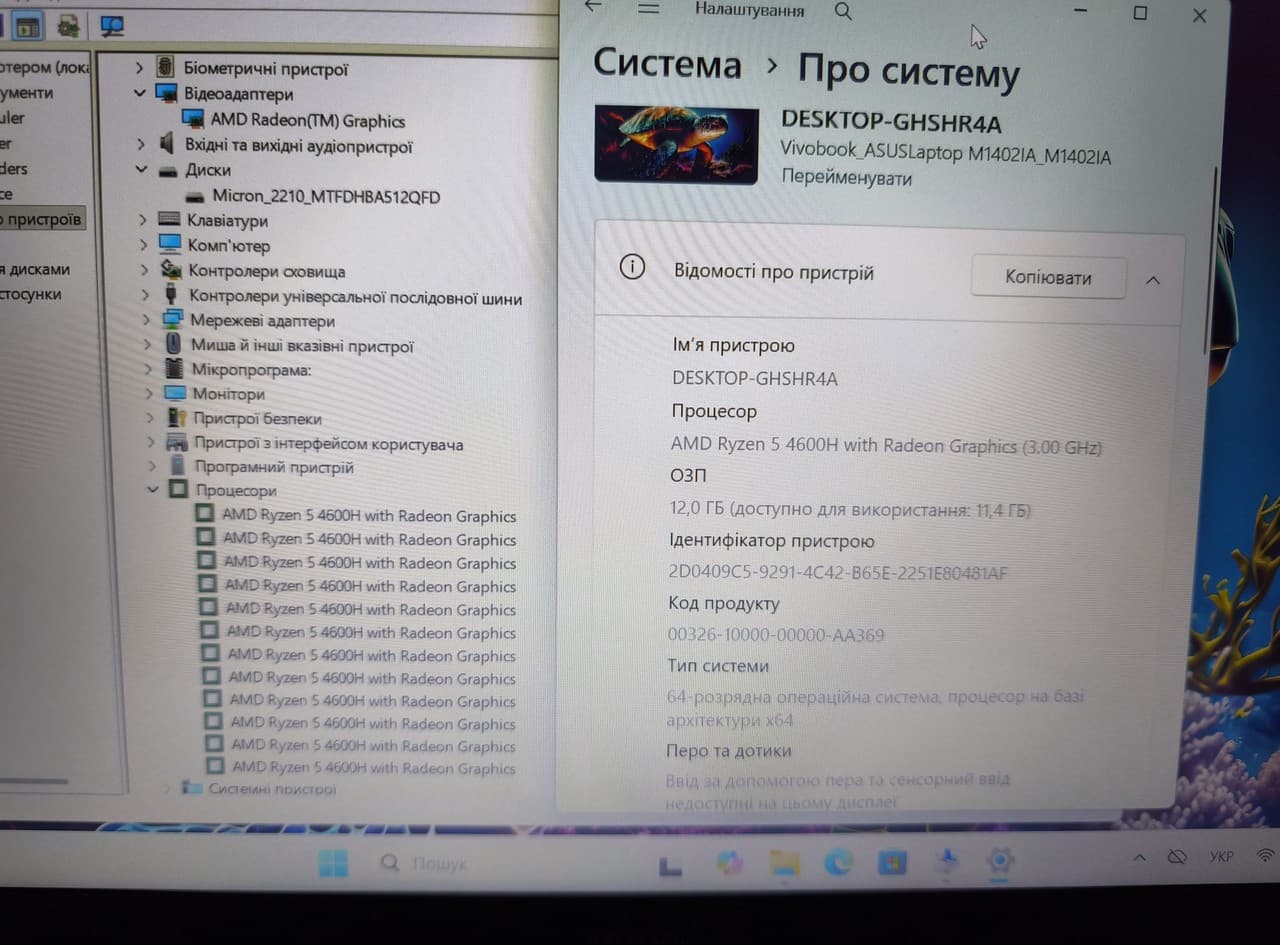Click the fingerprint icon beside Біометричні пристрої
This screenshot has height=945, width=1280.
tap(166, 68)
